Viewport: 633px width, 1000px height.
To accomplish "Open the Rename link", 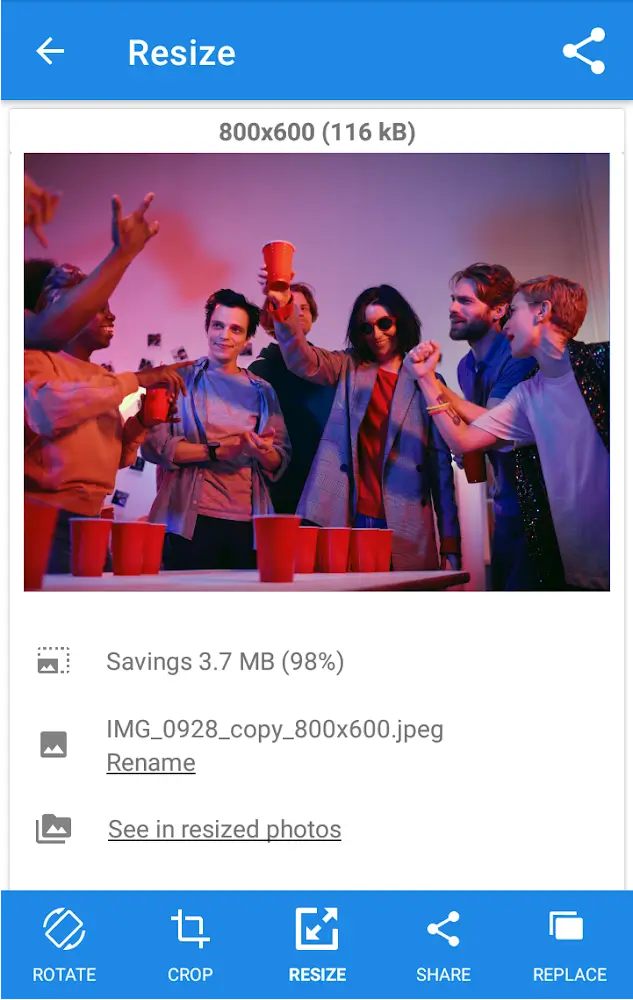I will click(x=151, y=763).
